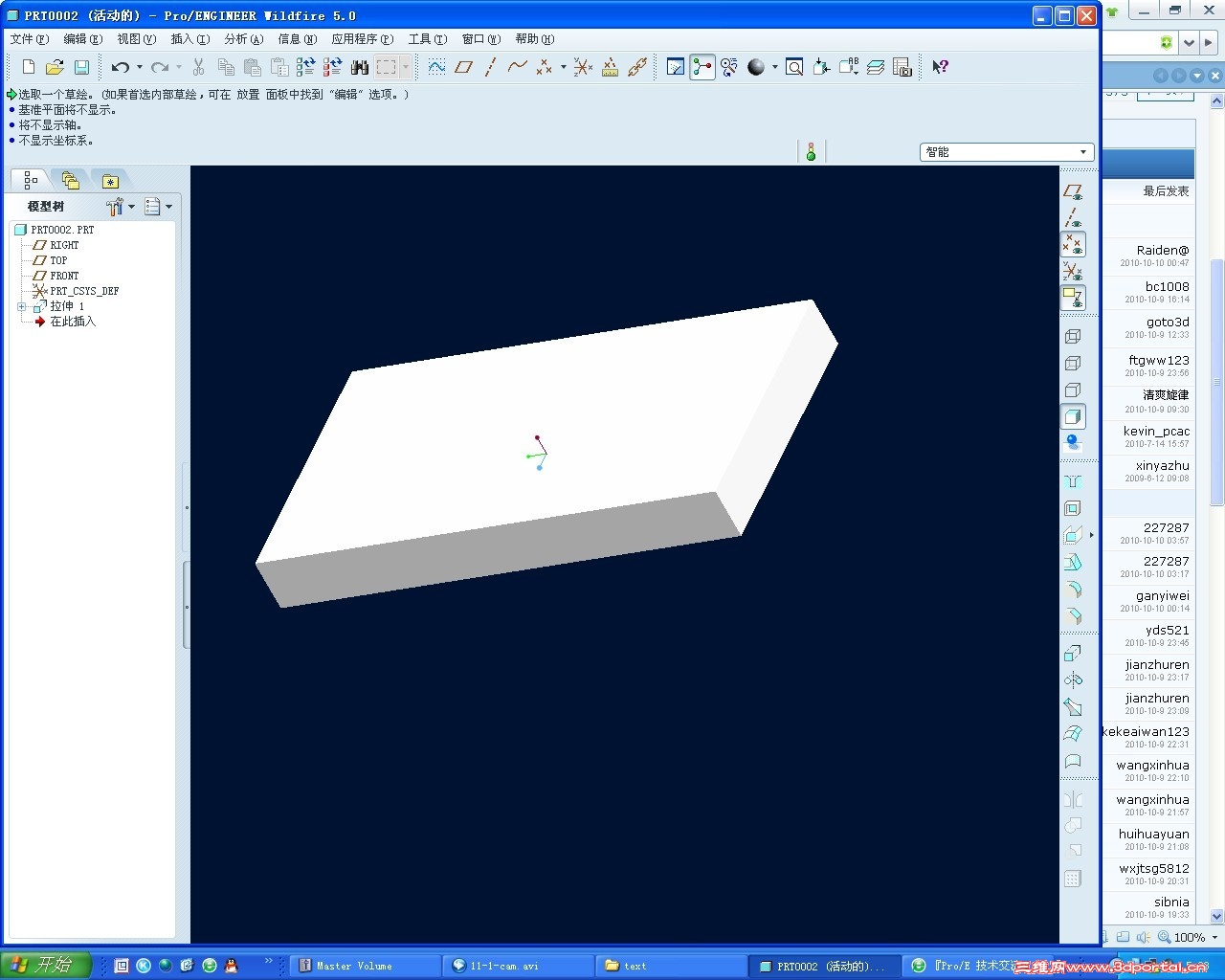
Task: Click the Datum Curve tool icon
Action: click(518, 67)
